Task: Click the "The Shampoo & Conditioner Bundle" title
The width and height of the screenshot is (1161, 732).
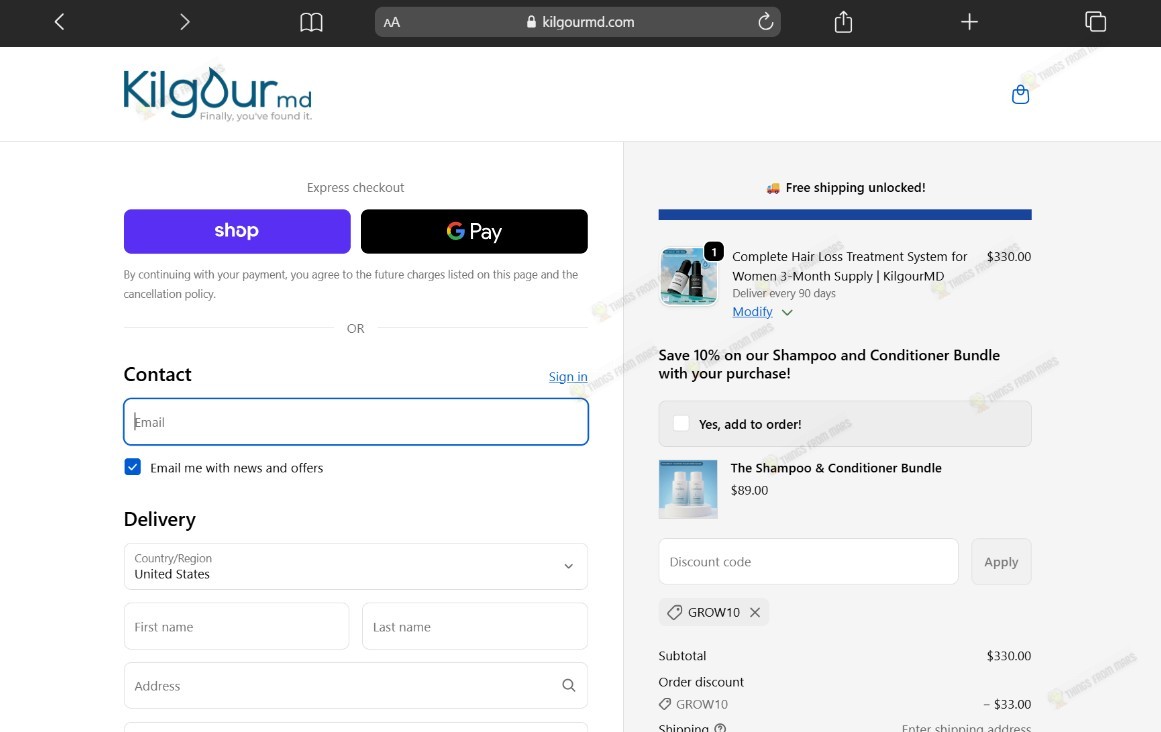Action: click(x=836, y=468)
